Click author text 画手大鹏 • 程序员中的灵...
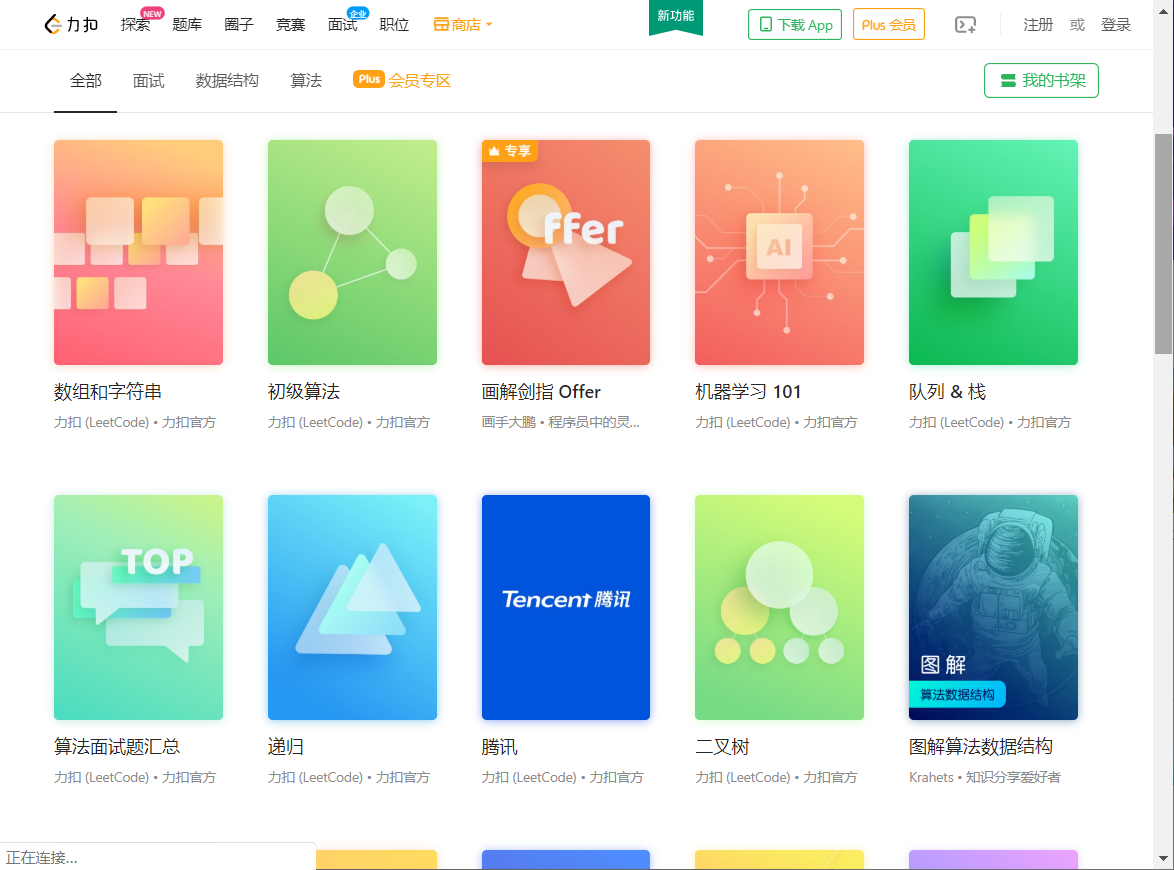Viewport: 1174px width, 870px height. click(x=561, y=422)
